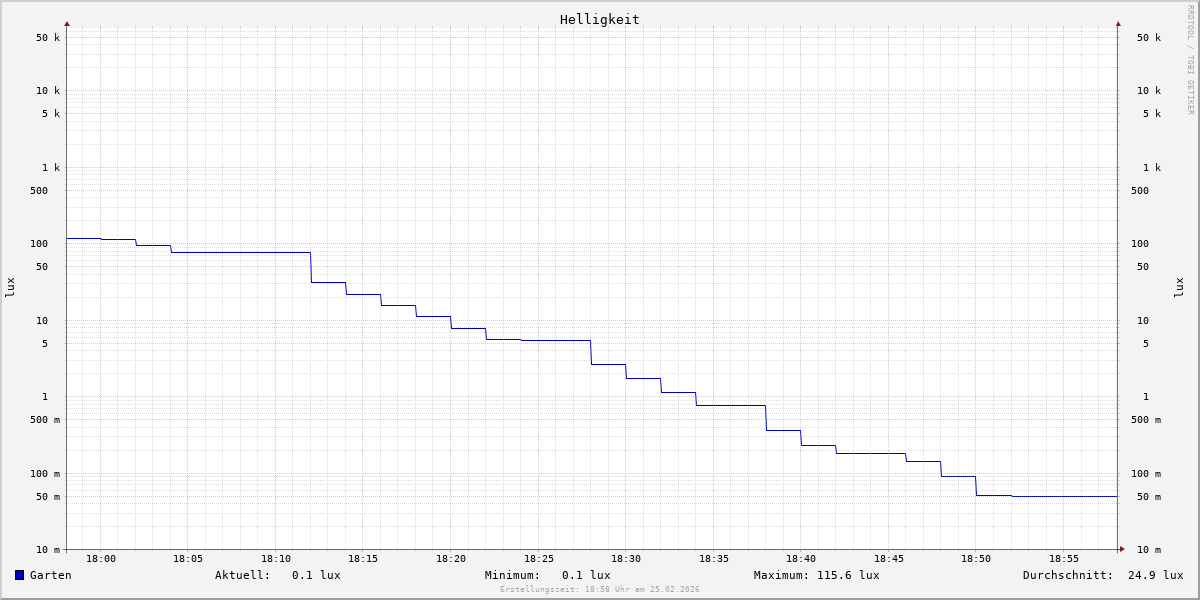1200x600 pixels.
Task: Select the Durchschnitt 24.9 lux value
Action: click(1156, 575)
